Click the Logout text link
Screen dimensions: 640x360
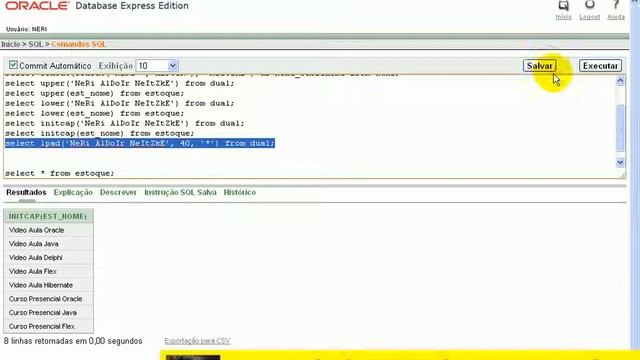pyautogui.click(x=590, y=17)
